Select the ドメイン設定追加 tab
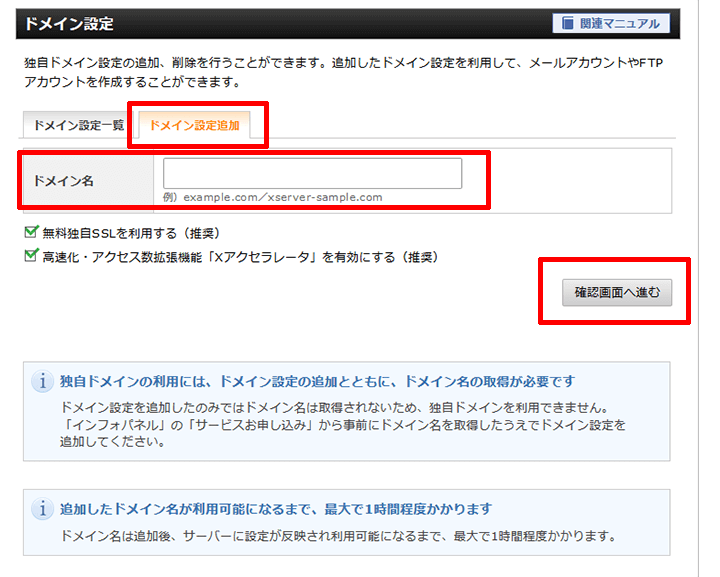This screenshot has width=720, height=577. point(195,125)
